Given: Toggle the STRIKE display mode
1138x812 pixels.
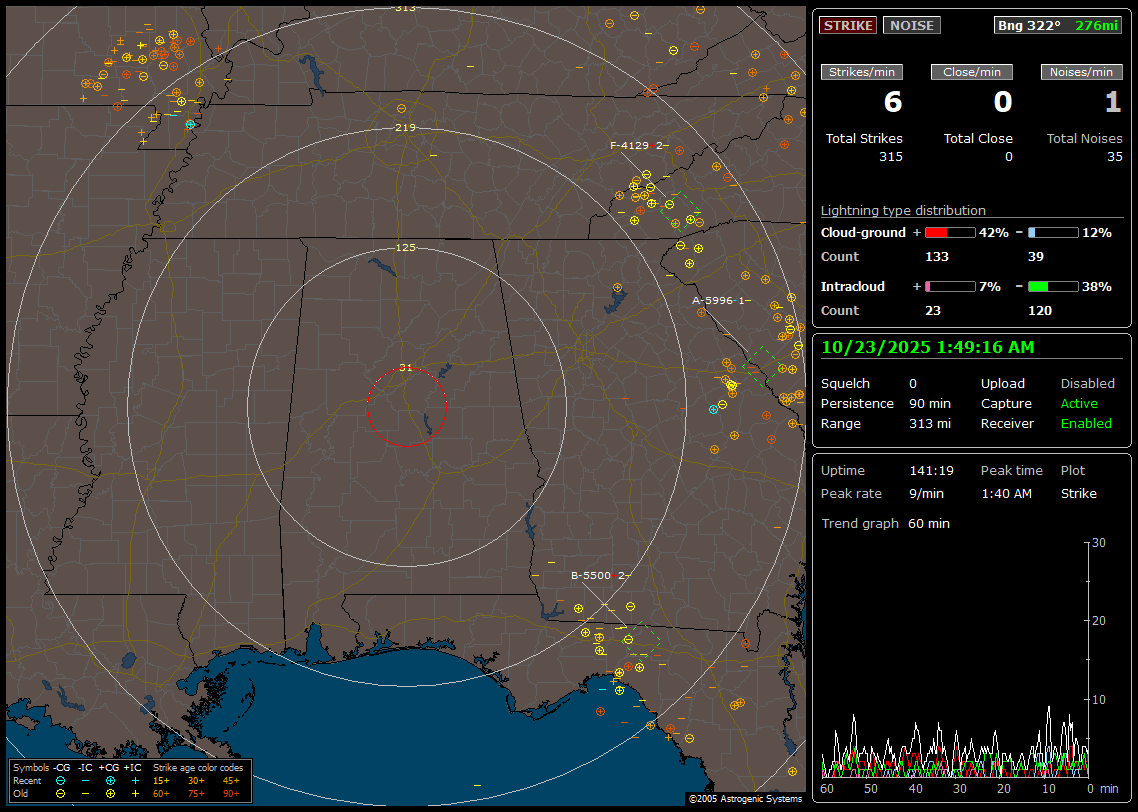Looking at the screenshot, I should point(848,25).
